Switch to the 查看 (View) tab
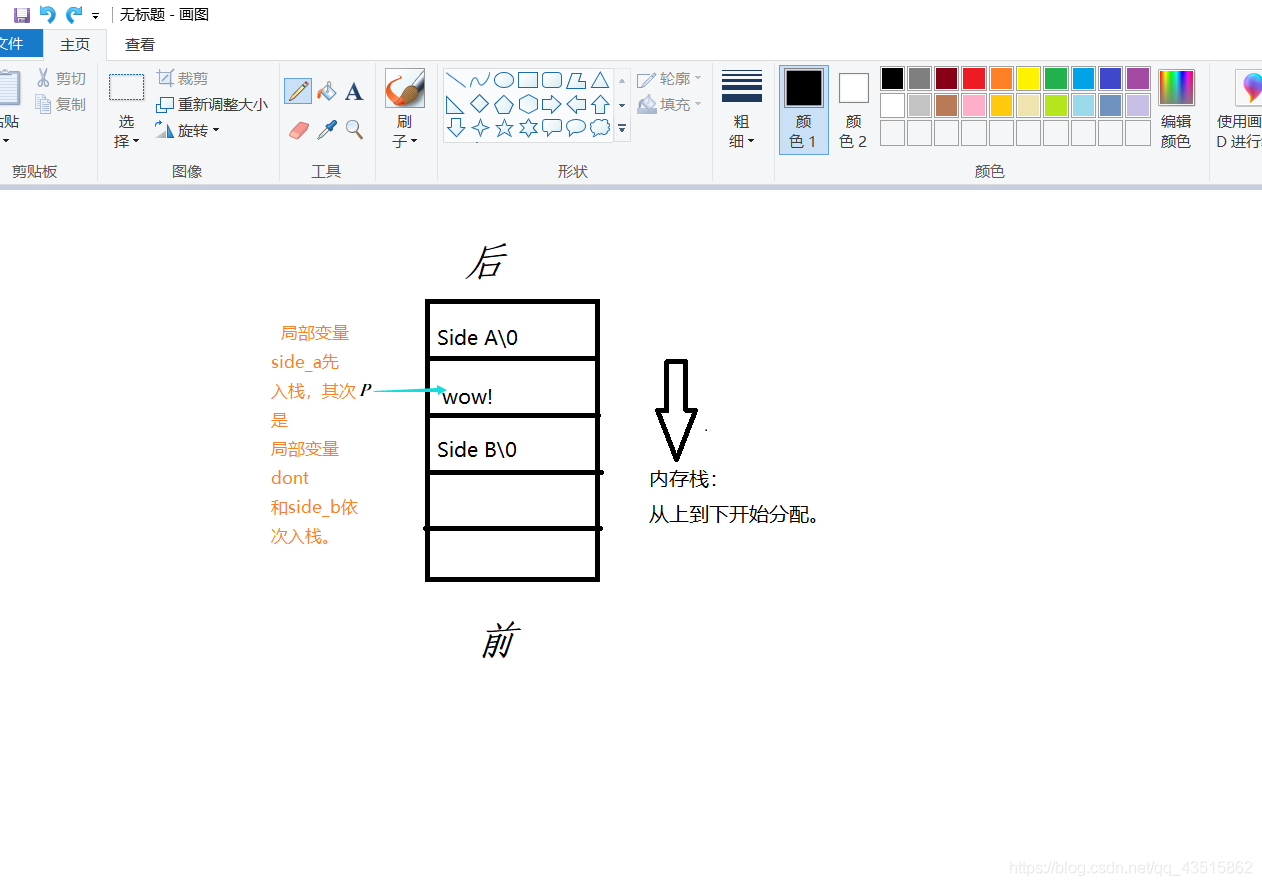This screenshot has width=1262, height=886. (140, 44)
